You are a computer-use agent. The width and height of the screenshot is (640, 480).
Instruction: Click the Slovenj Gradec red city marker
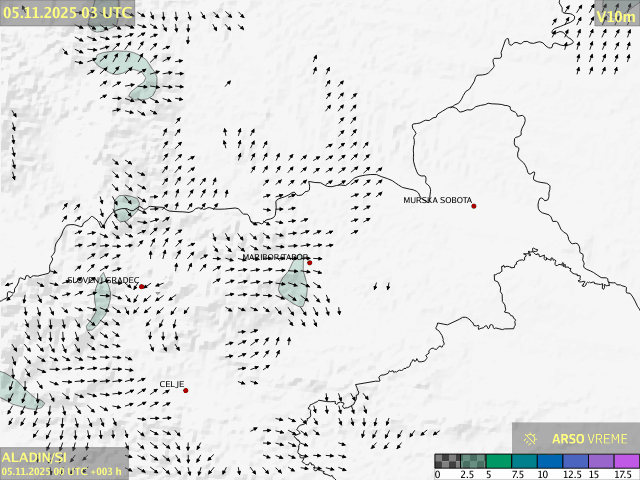pos(142,287)
